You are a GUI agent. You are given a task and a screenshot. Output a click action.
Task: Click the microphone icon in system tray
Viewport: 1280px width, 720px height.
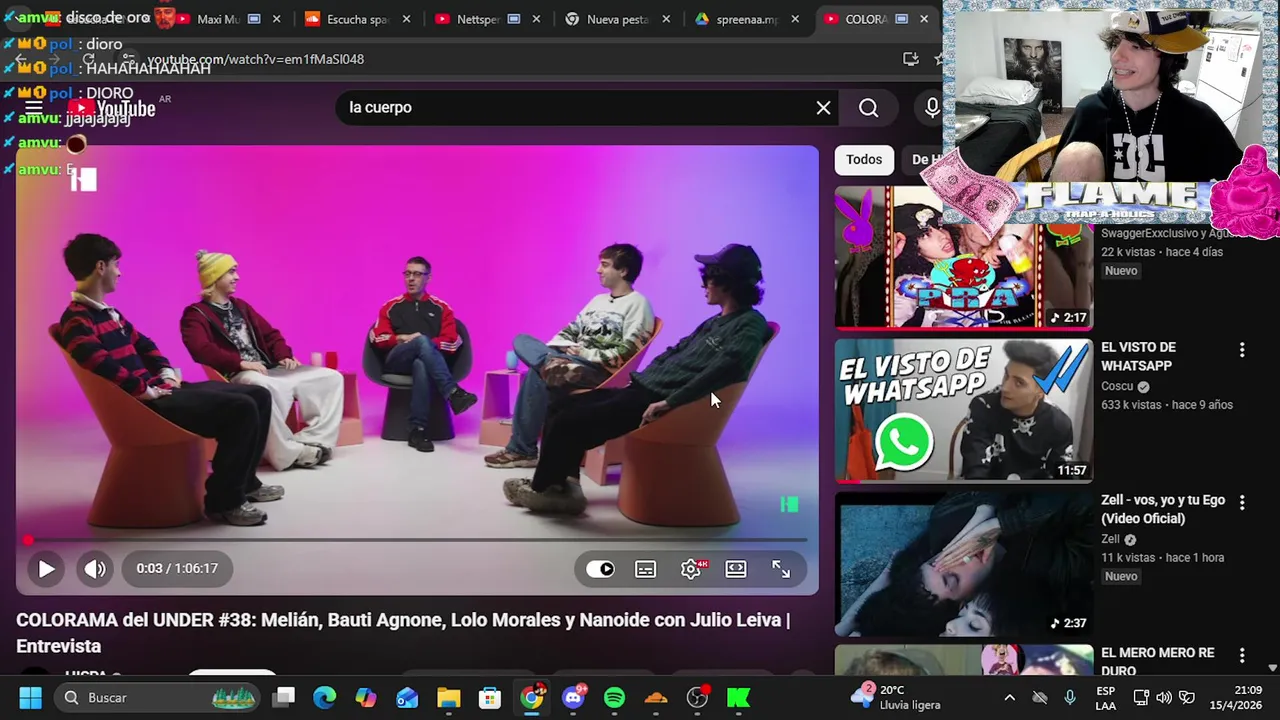pyautogui.click(x=1070, y=697)
